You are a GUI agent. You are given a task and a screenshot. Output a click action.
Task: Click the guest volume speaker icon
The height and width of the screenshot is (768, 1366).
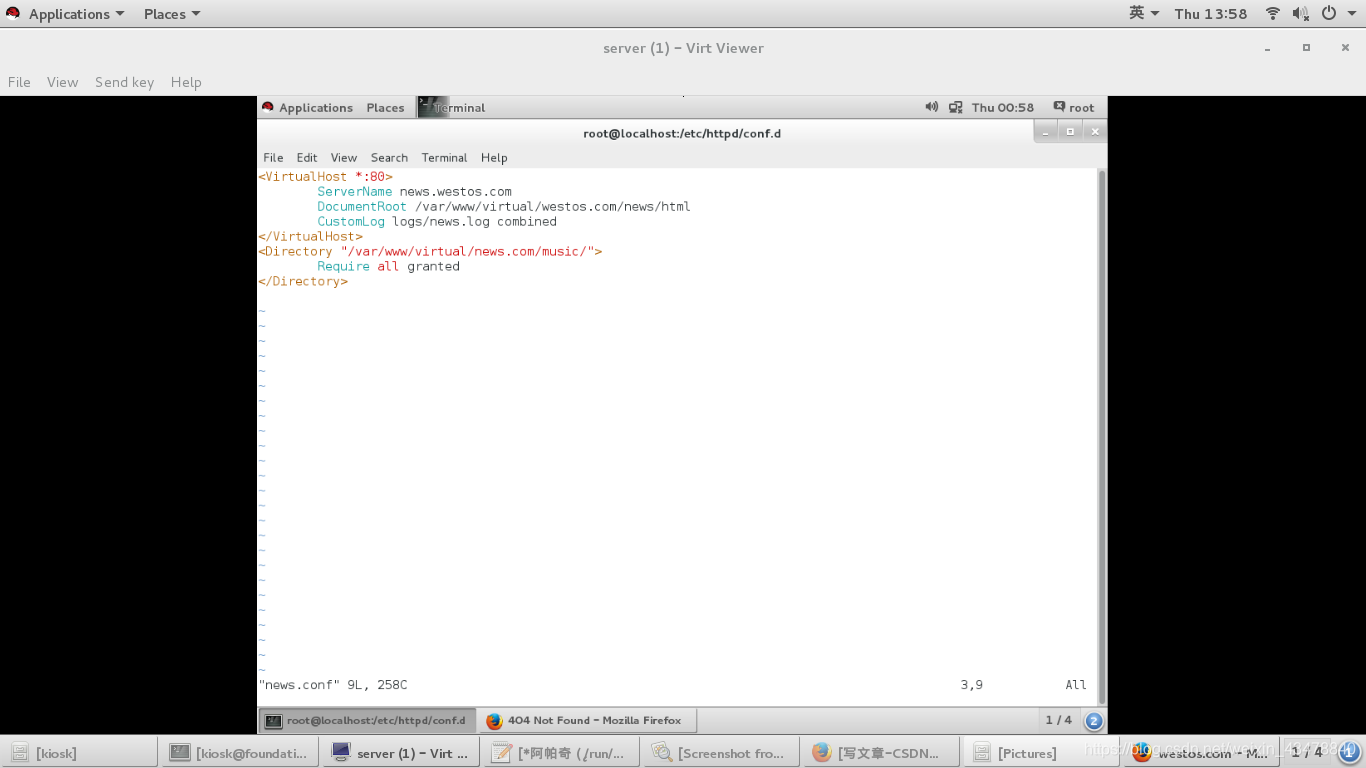(x=932, y=107)
